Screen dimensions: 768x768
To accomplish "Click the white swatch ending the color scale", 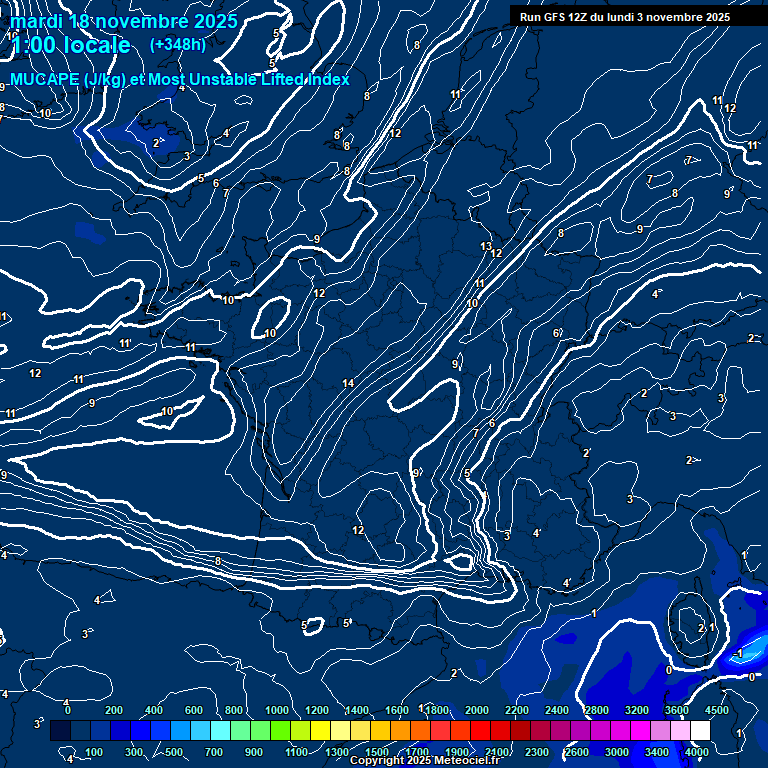I will 700,730.
